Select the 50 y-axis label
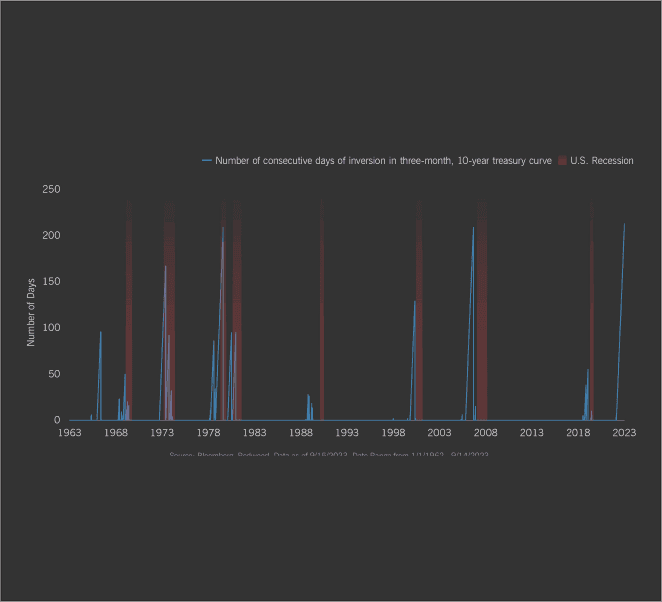Screen dimensions: 662x602 point(54,374)
